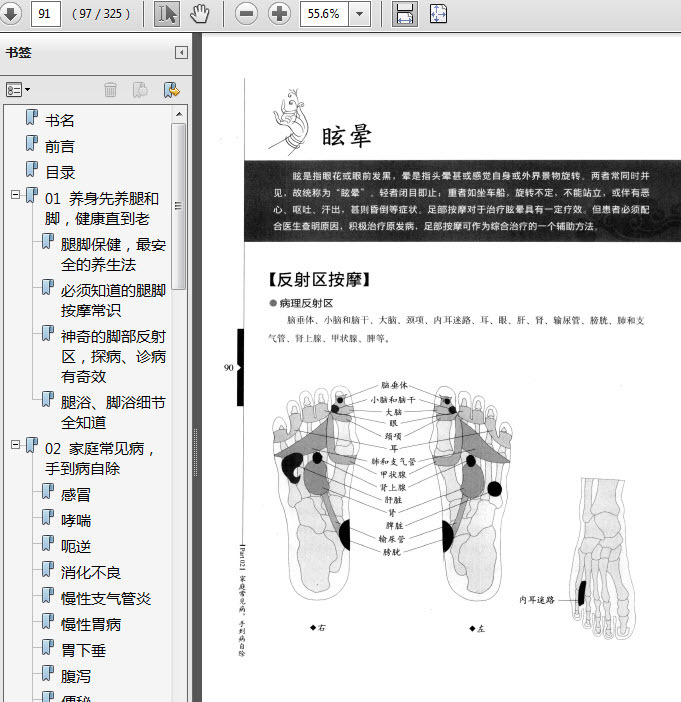Viewport: 681px width, 702px height.
Task: Open the 呃逆 bookmark
Action: pyautogui.click(x=76, y=547)
